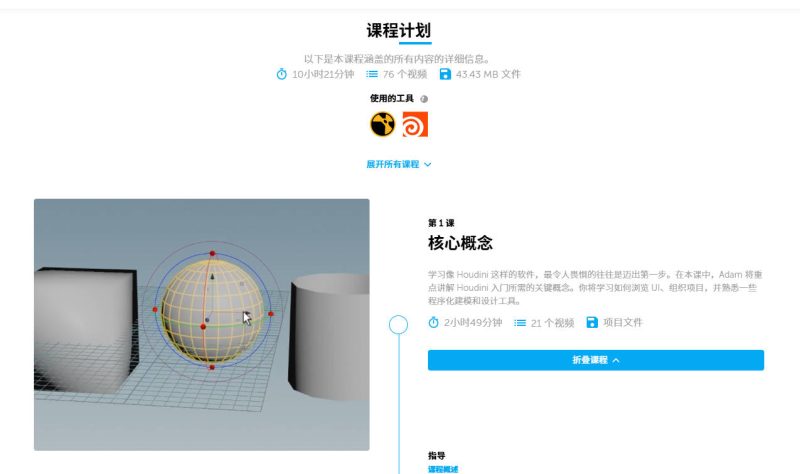
Task: Click the orange Houdini tool icon
Action: pyautogui.click(x=415, y=124)
